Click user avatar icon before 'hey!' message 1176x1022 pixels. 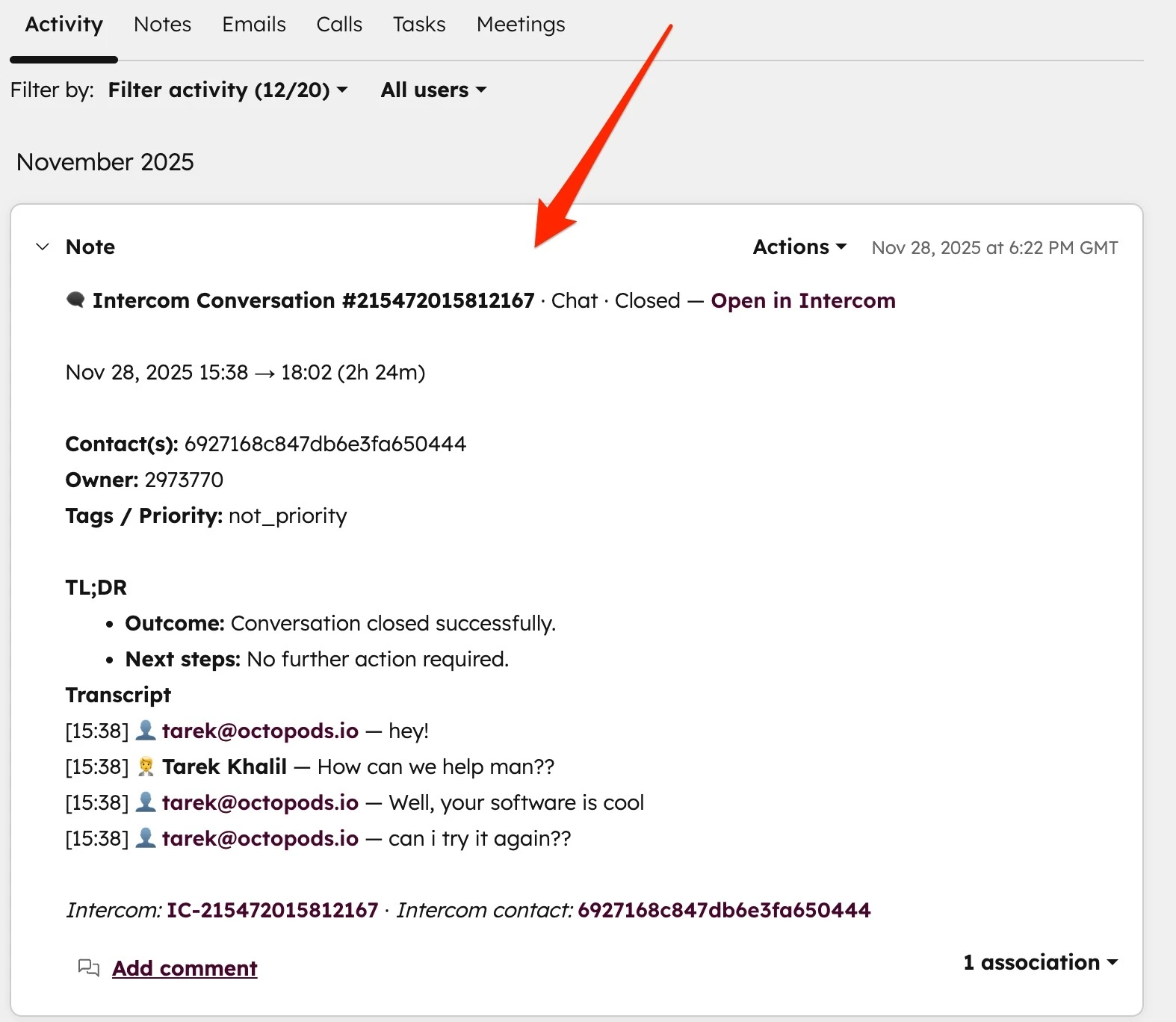tap(146, 730)
